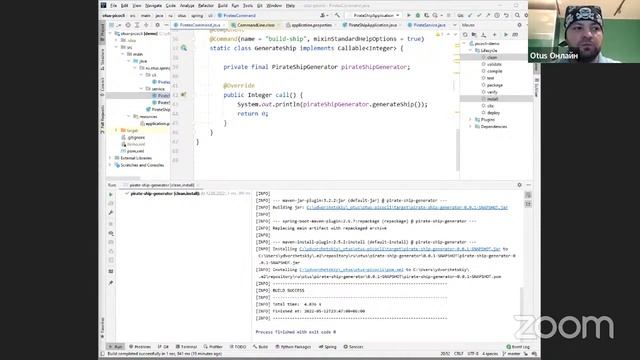Open the Build menu

tap(222, 6)
